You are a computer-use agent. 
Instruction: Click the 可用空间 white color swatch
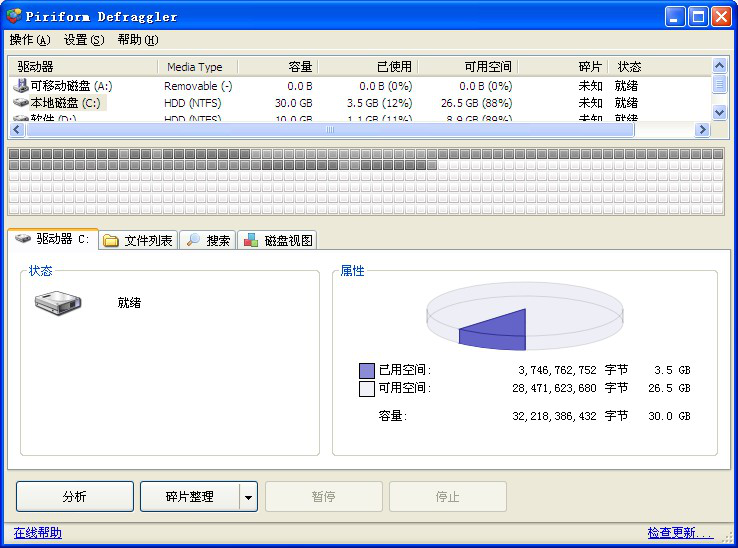click(367, 389)
